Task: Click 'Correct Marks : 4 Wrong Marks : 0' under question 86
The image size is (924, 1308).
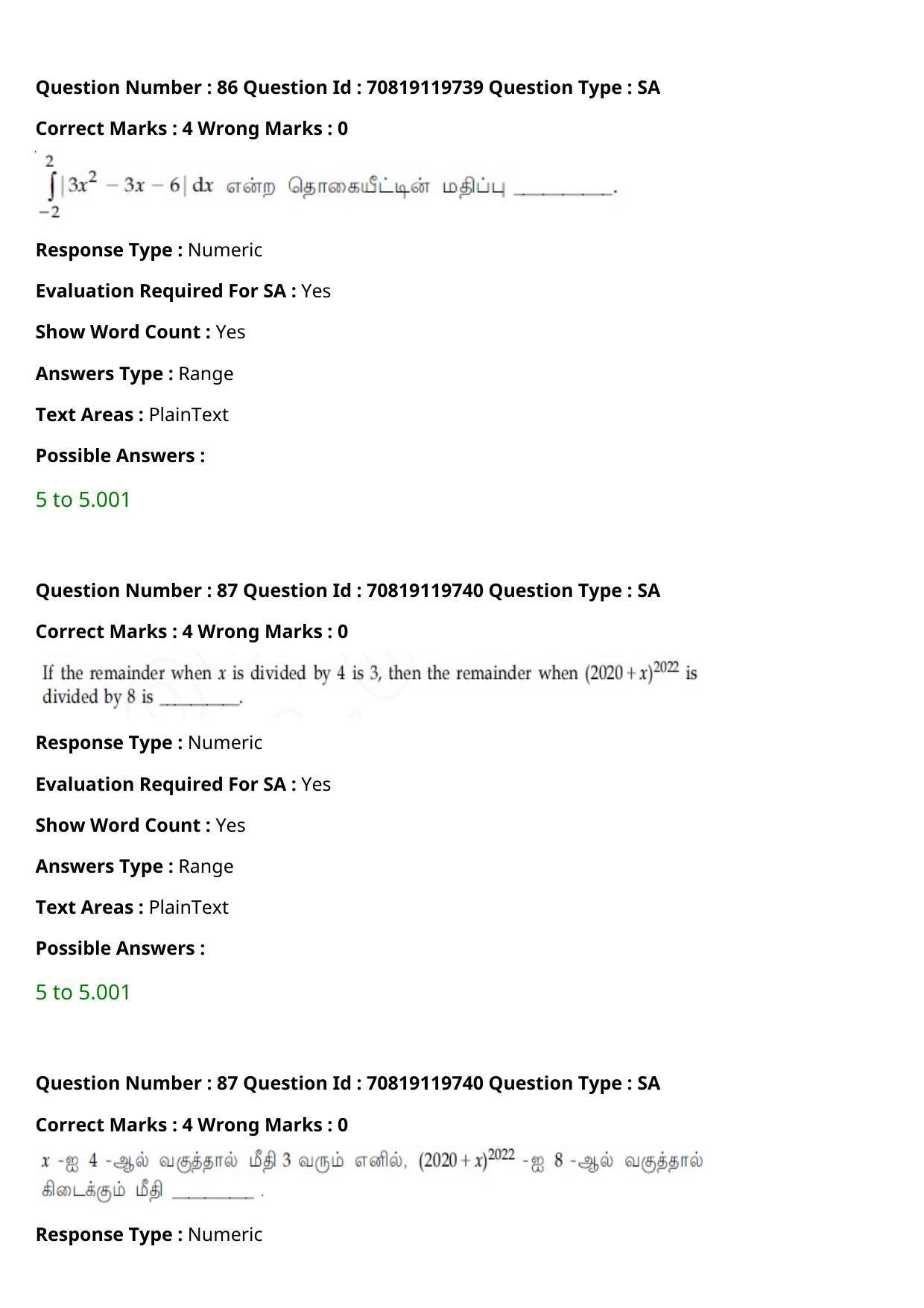Action: click(x=192, y=128)
